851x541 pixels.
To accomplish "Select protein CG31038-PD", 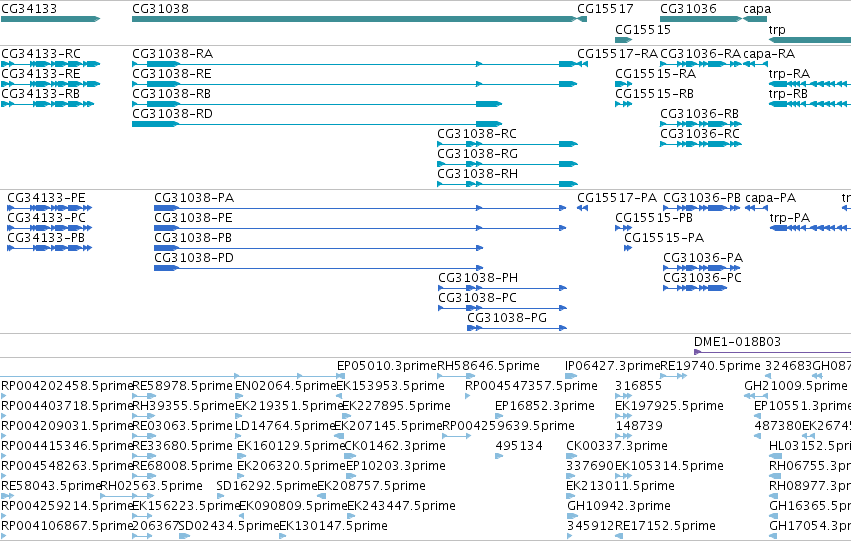I will coord(194,258).
